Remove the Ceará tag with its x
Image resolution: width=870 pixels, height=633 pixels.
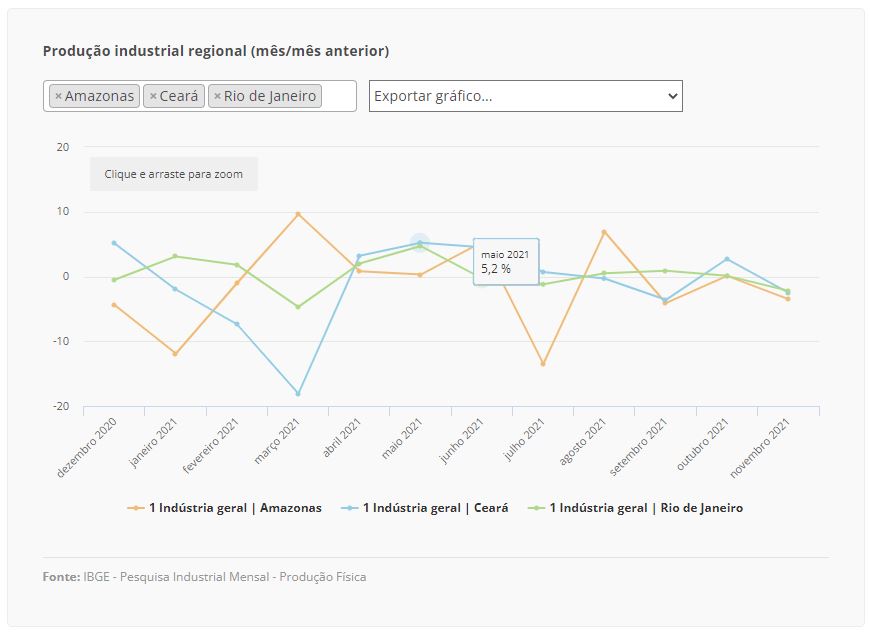tap(153, 96)
